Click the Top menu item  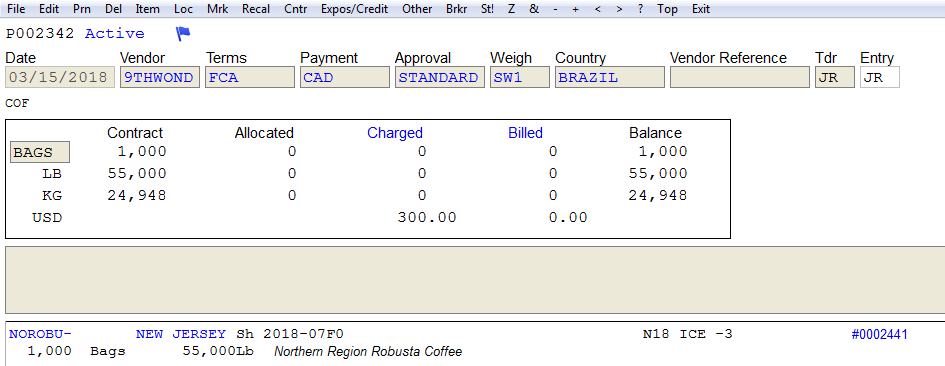click(x=667, y=9)
